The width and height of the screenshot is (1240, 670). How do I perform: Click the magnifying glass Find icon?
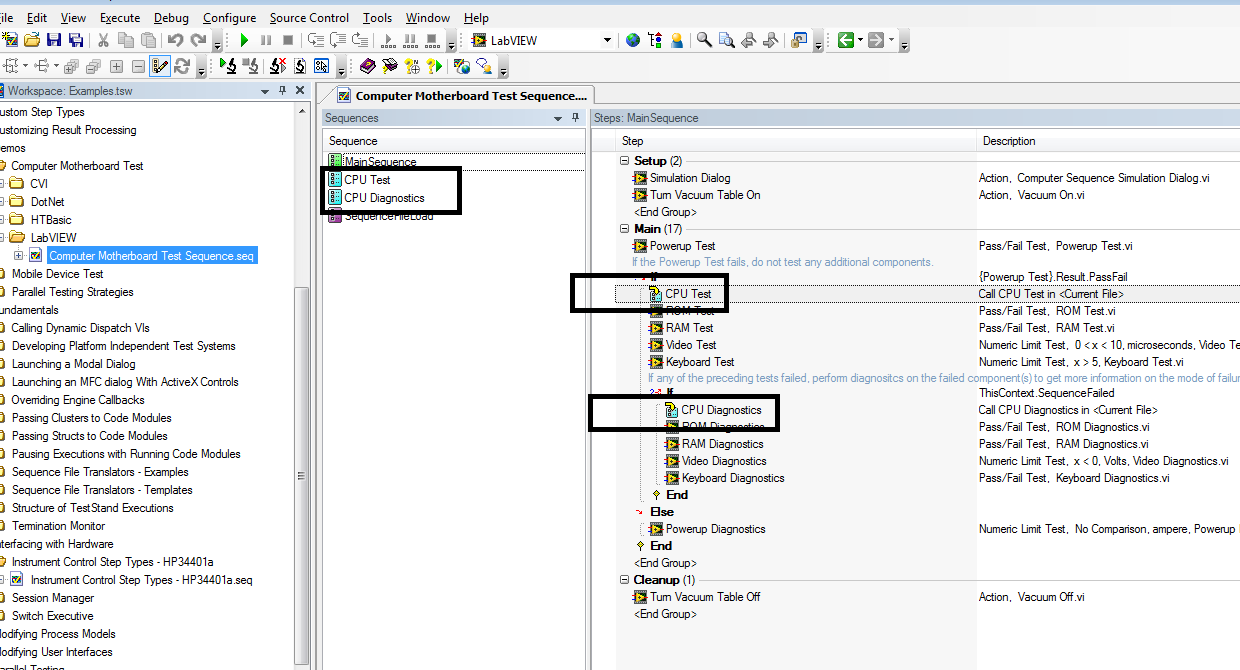tap(704, 40)
